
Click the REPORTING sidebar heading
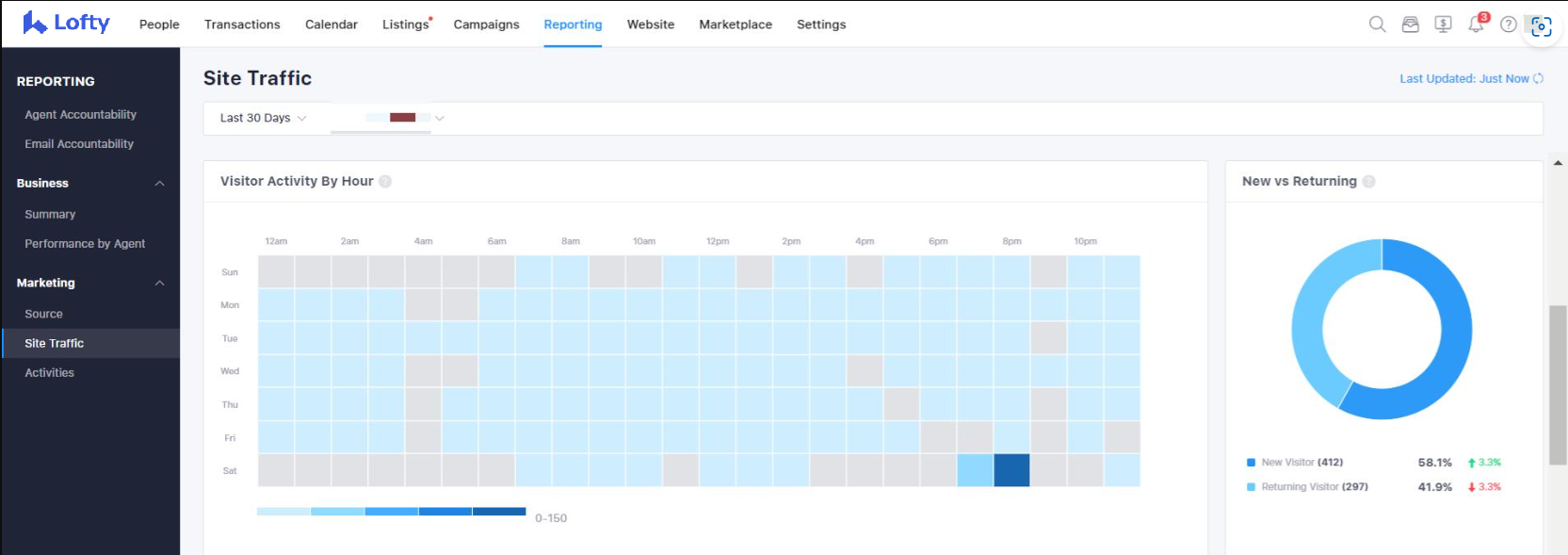tap(56, 82)
